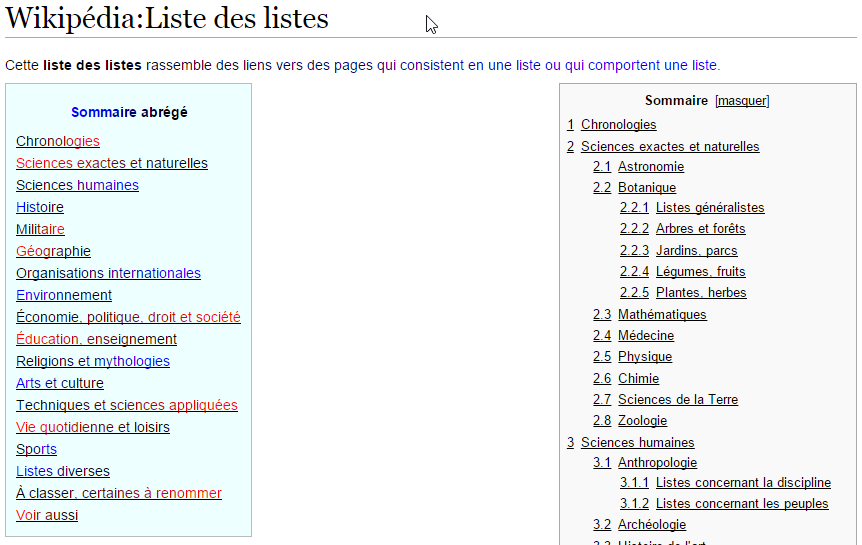This screenshot has height=545, width=862.
Task: Open 3.1.2 Listes concernant les peuples
Action: tap(724, 504)
